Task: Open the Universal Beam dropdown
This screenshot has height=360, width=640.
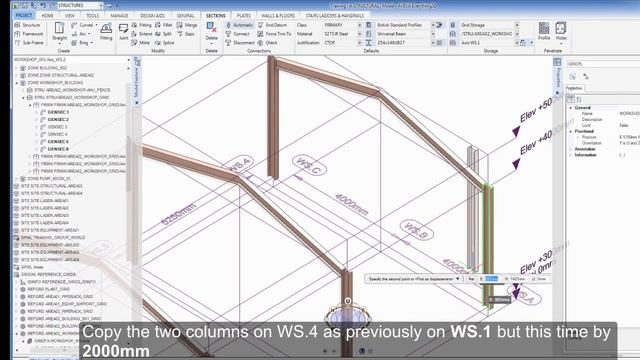Action: (x=433, y=34)
